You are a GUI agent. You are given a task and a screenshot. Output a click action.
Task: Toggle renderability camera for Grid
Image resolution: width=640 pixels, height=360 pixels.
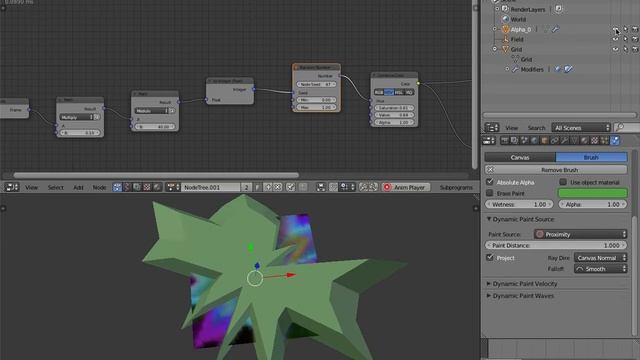[x=635, y=49]
